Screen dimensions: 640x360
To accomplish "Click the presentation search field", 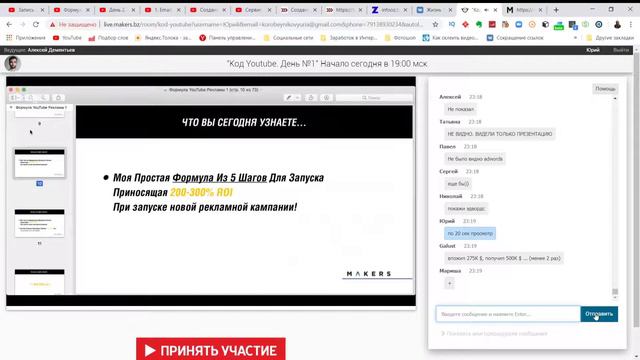I will point(373,98).
